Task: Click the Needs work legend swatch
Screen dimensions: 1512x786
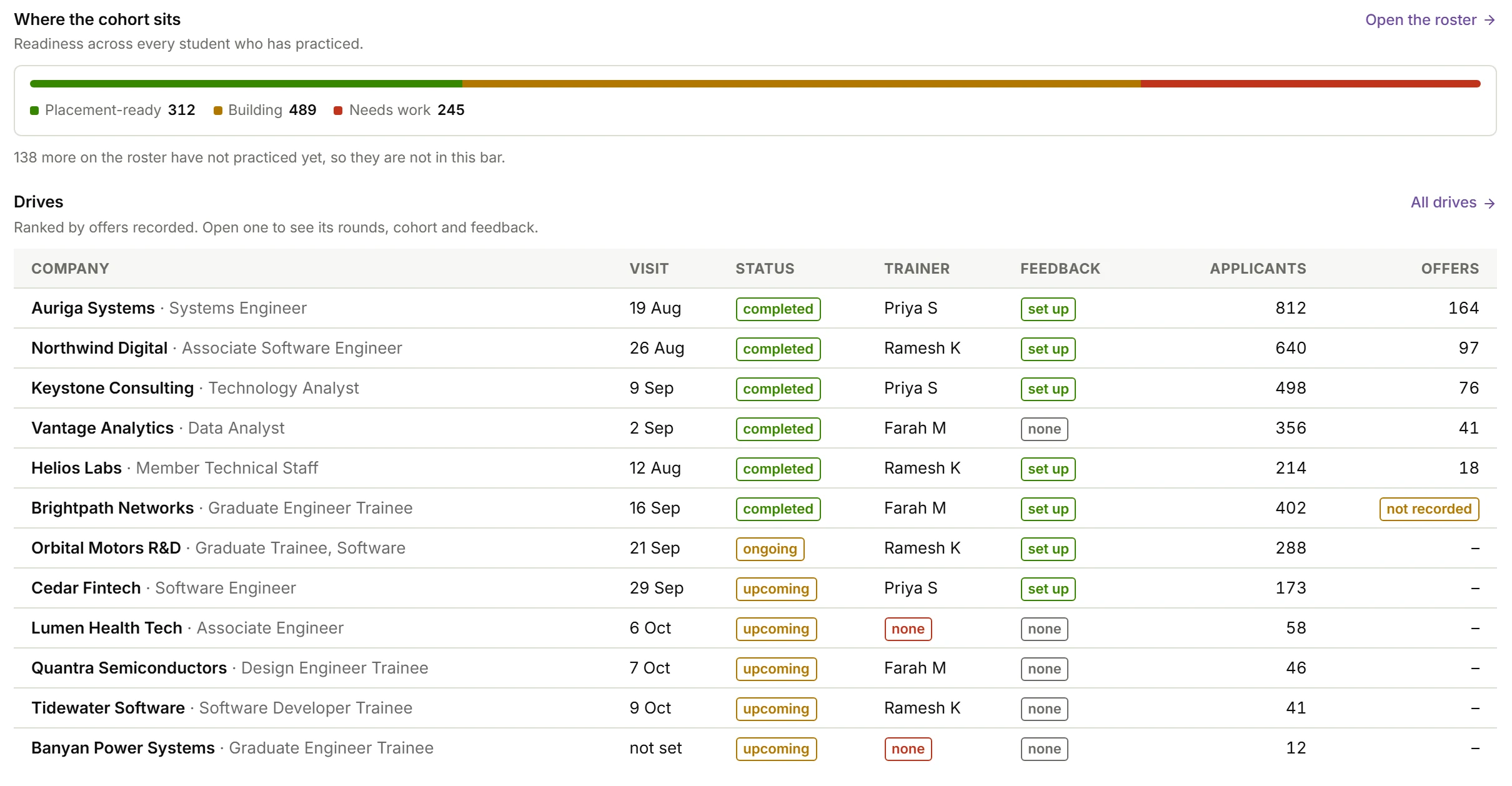Action: (338, 111)
